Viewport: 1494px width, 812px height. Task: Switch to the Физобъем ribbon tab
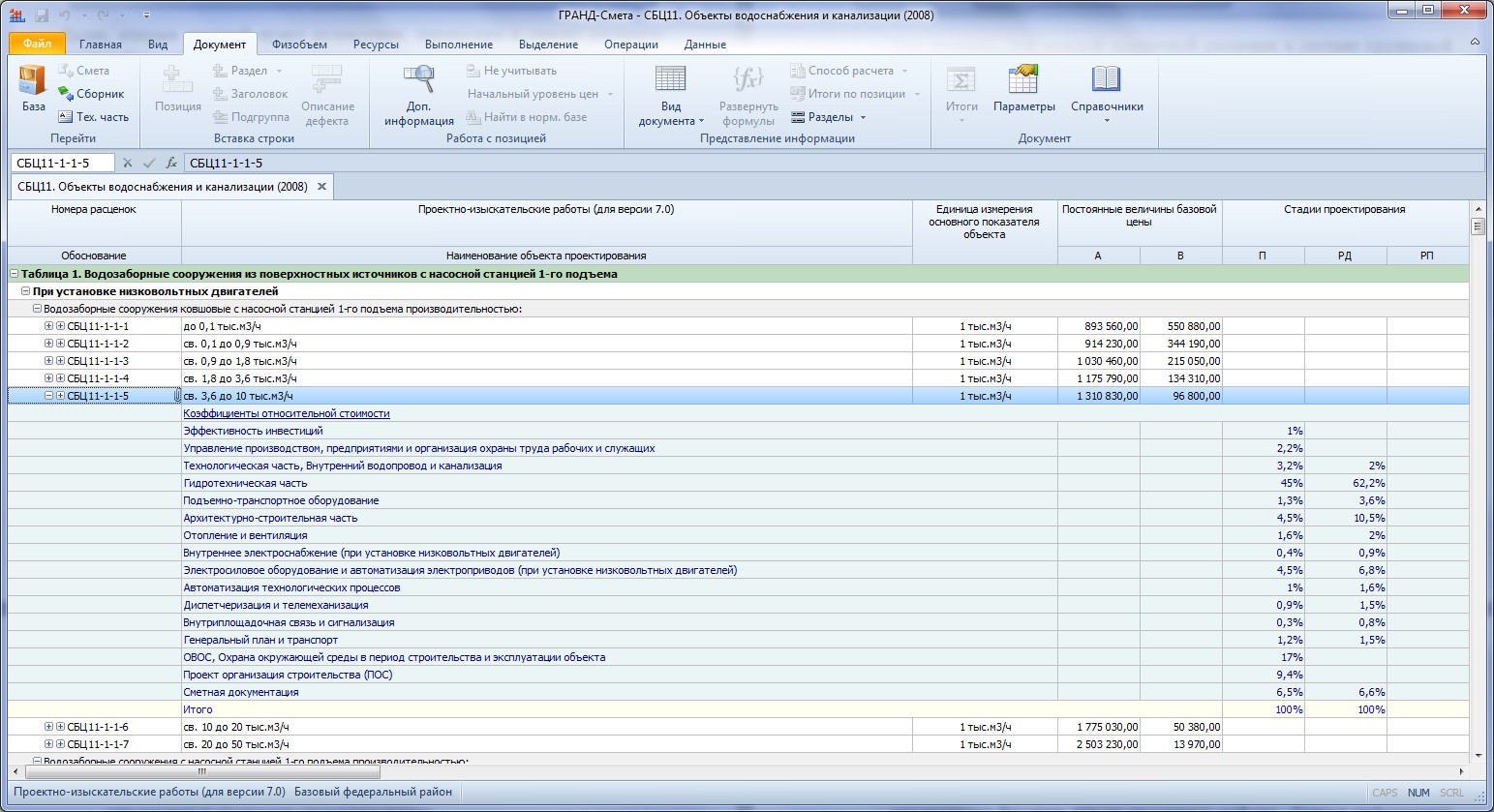tap(299, 45)
